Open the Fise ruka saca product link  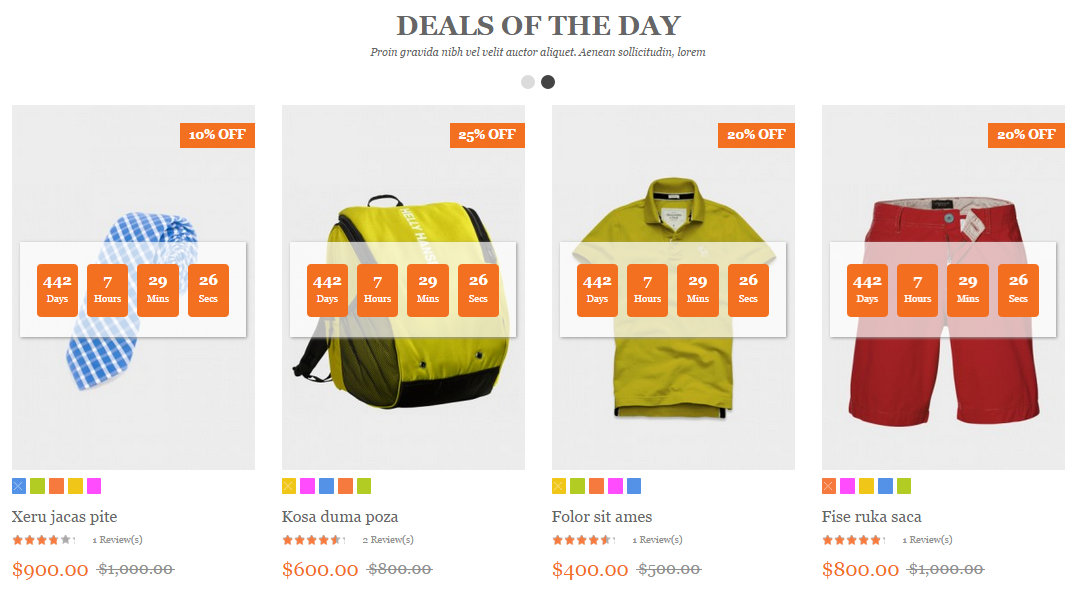(871, 517)
